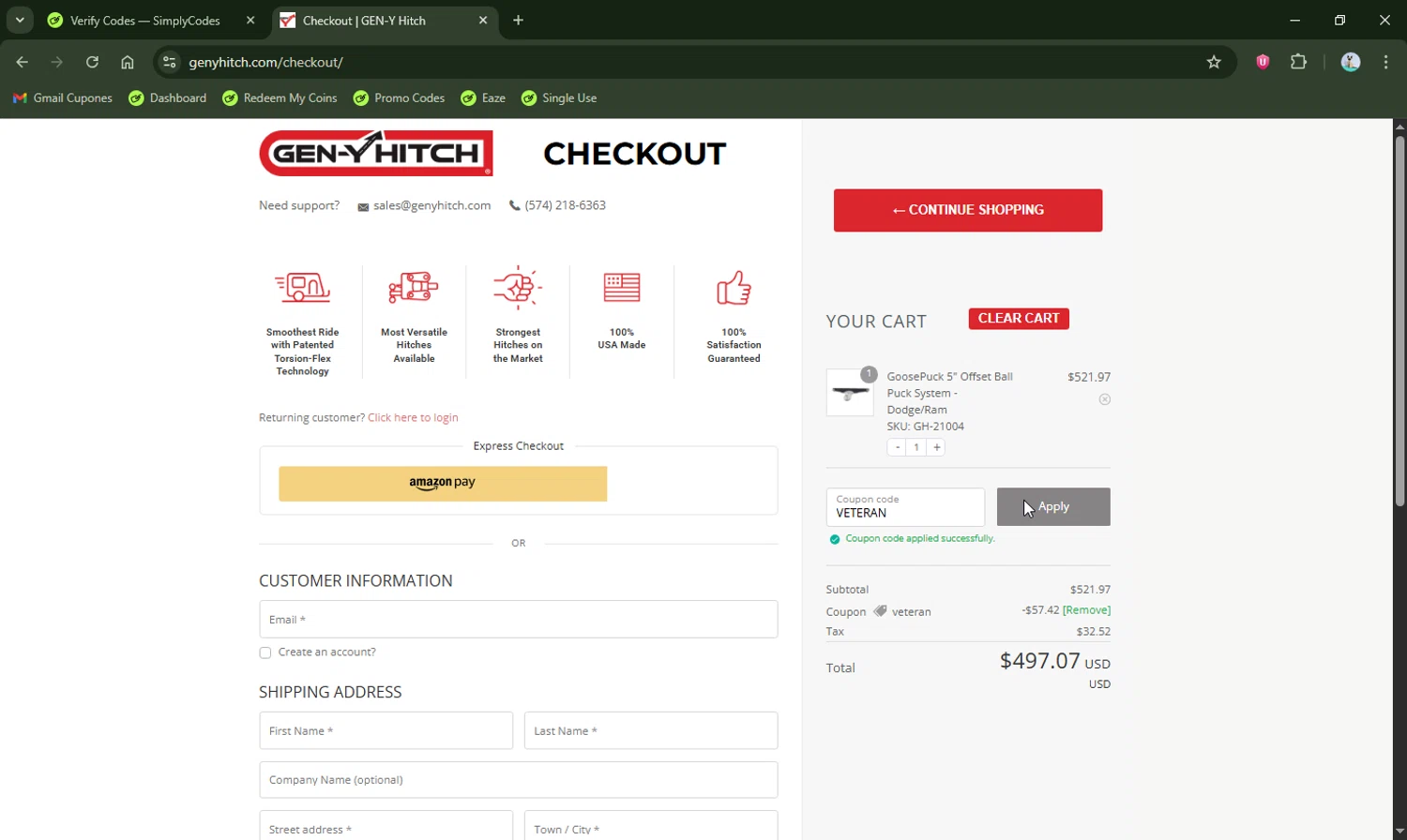Viewport: 1407px width, 840px height.
Task: Open a new browser tab
Action: click(x=518, y=20)
